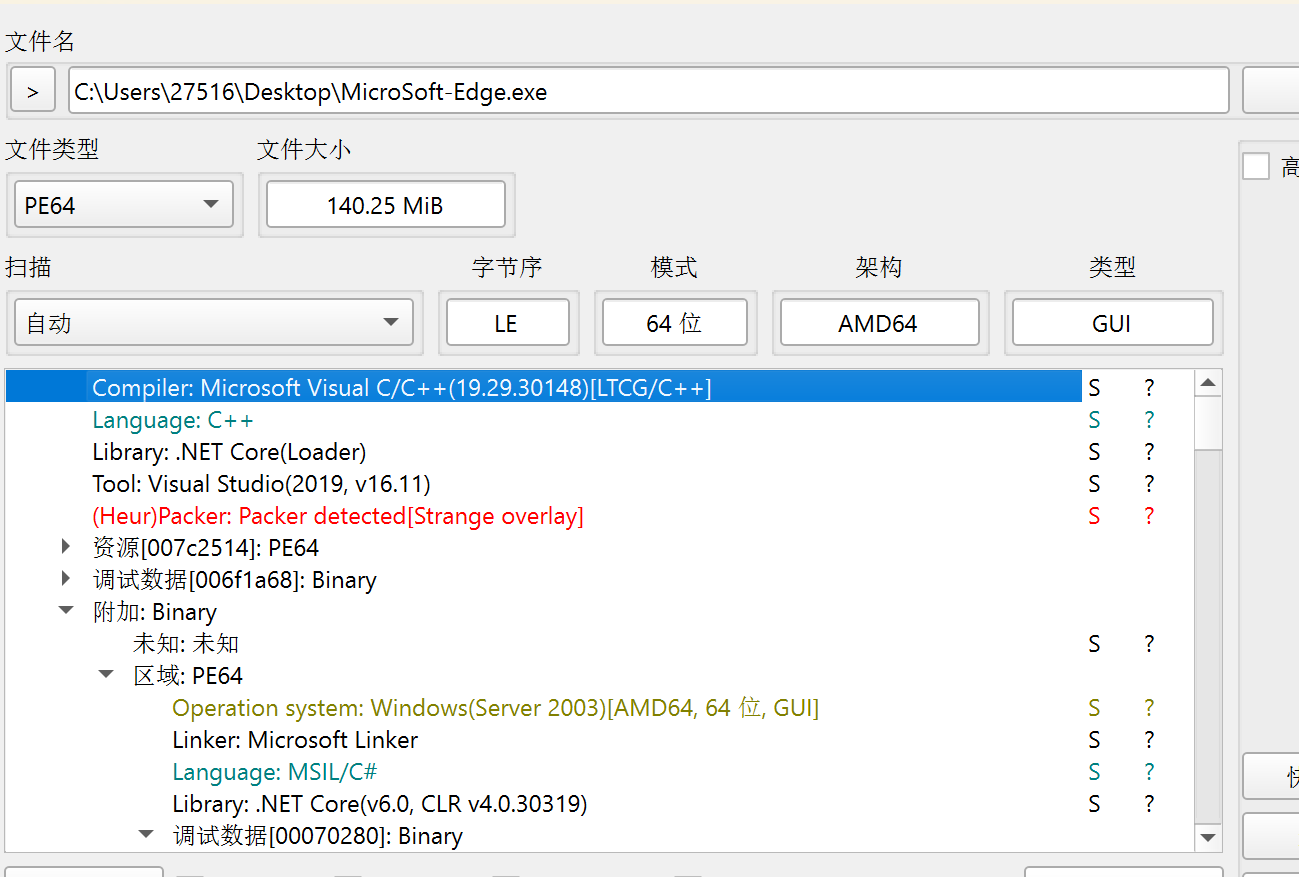
Task: Click the S in the Language: C++ row
Action: pyautogui.click(x=1094, y=420)
